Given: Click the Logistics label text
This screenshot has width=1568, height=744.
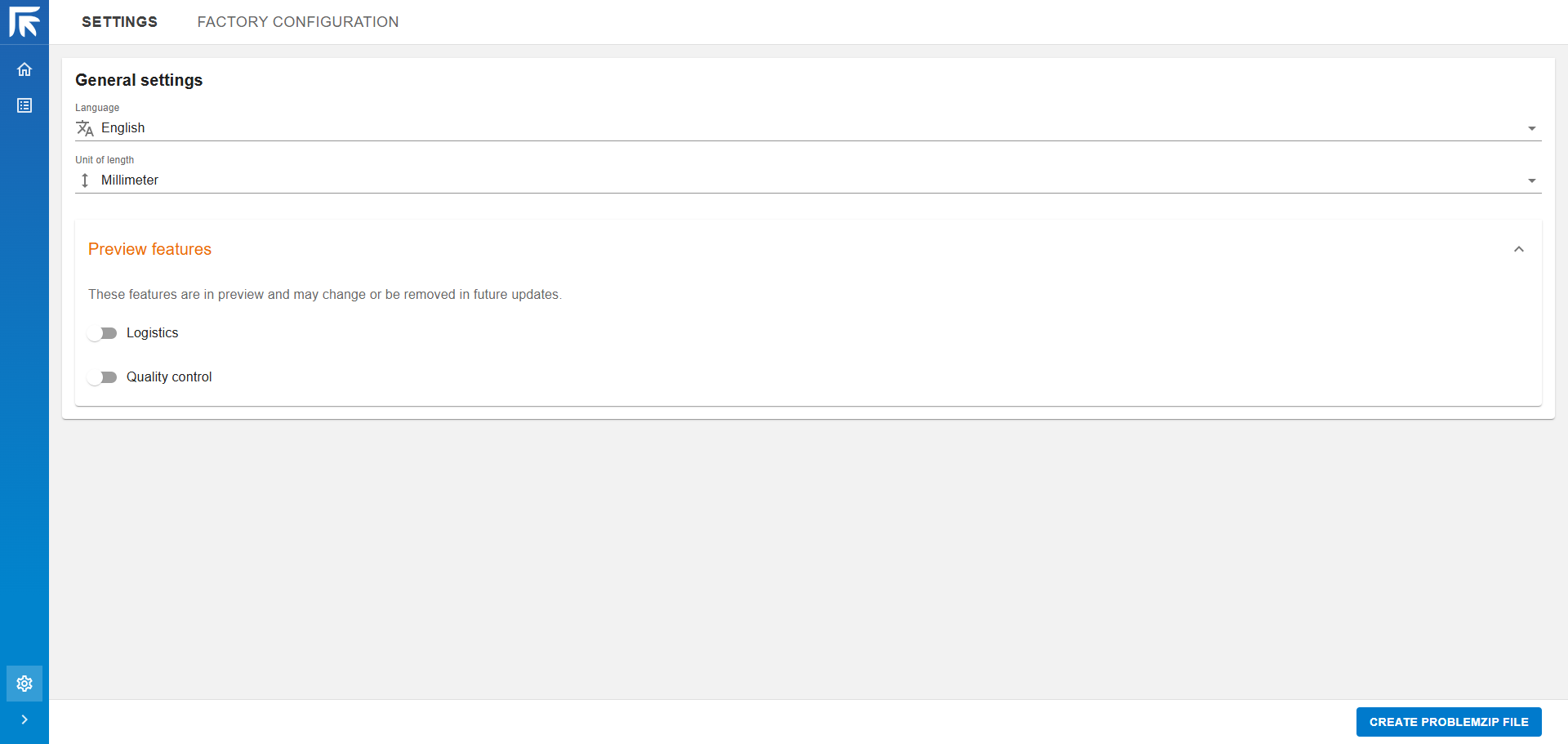Looking at the screenshot, I should [152, 333].
